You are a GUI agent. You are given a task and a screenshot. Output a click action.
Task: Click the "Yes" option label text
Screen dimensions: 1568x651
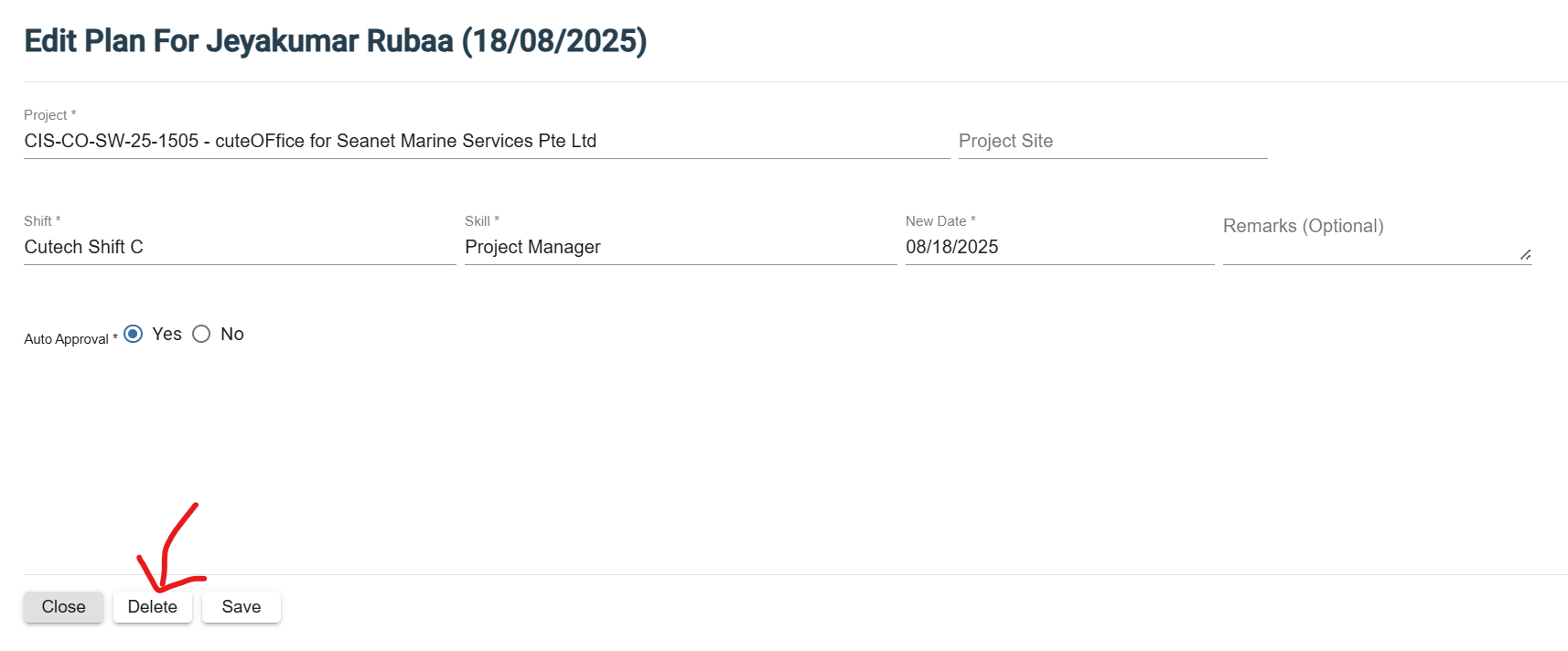point(167,335)
